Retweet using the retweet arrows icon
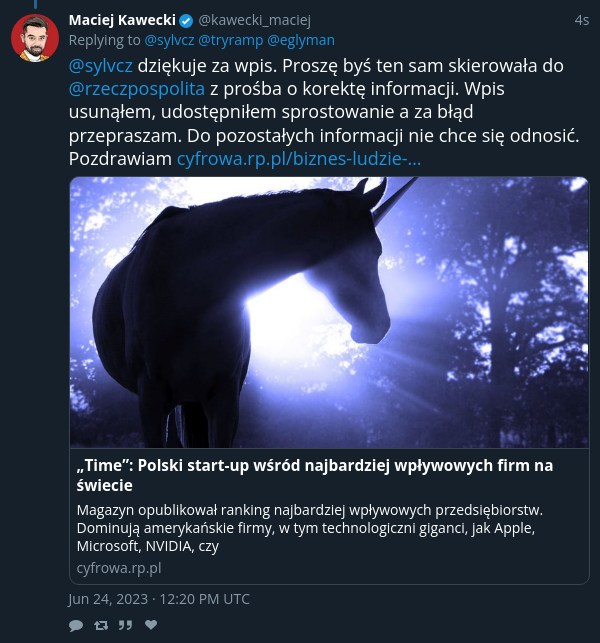 click(101, 625)
